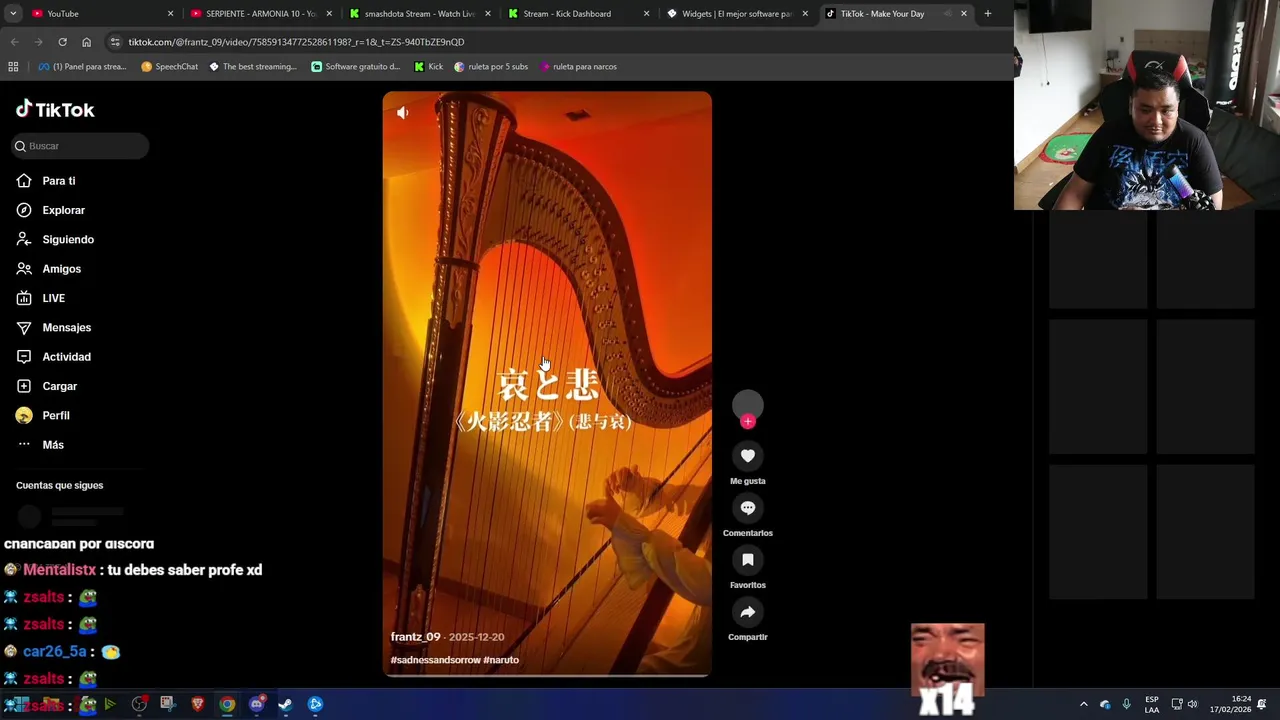Switch to smashdota Stream tab
Screen dimensions: 1280x720
(419, 14)
